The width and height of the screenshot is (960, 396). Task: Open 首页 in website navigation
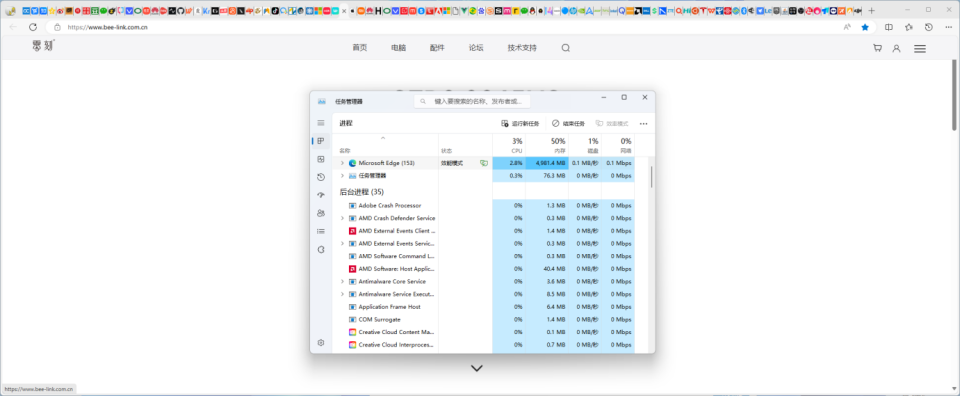(x=359, y=48)
